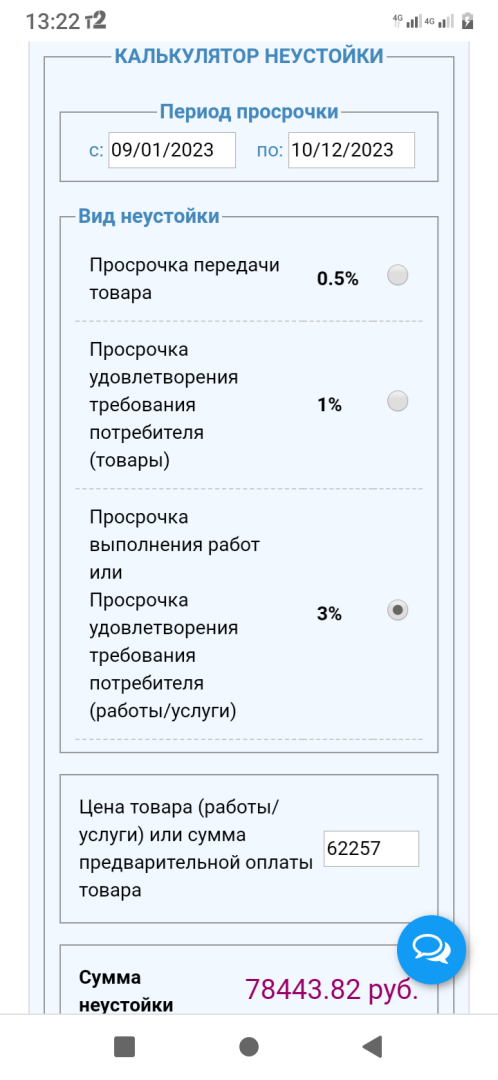Click the 'Период просрочки' section title
This screenshot has height=1080, width=498.
click(x=249, y=112)
